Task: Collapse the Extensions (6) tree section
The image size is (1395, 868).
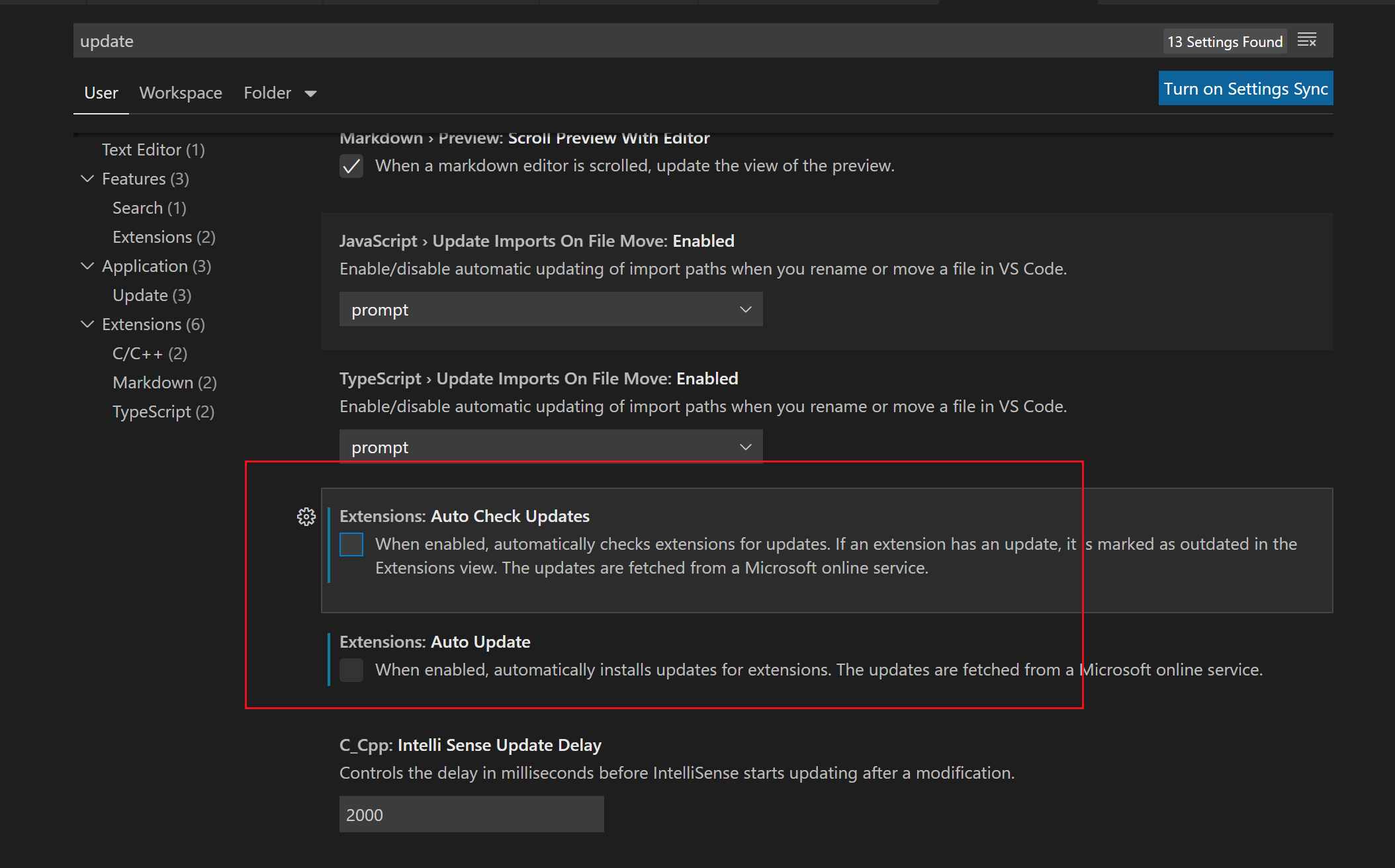Action: 87,324
